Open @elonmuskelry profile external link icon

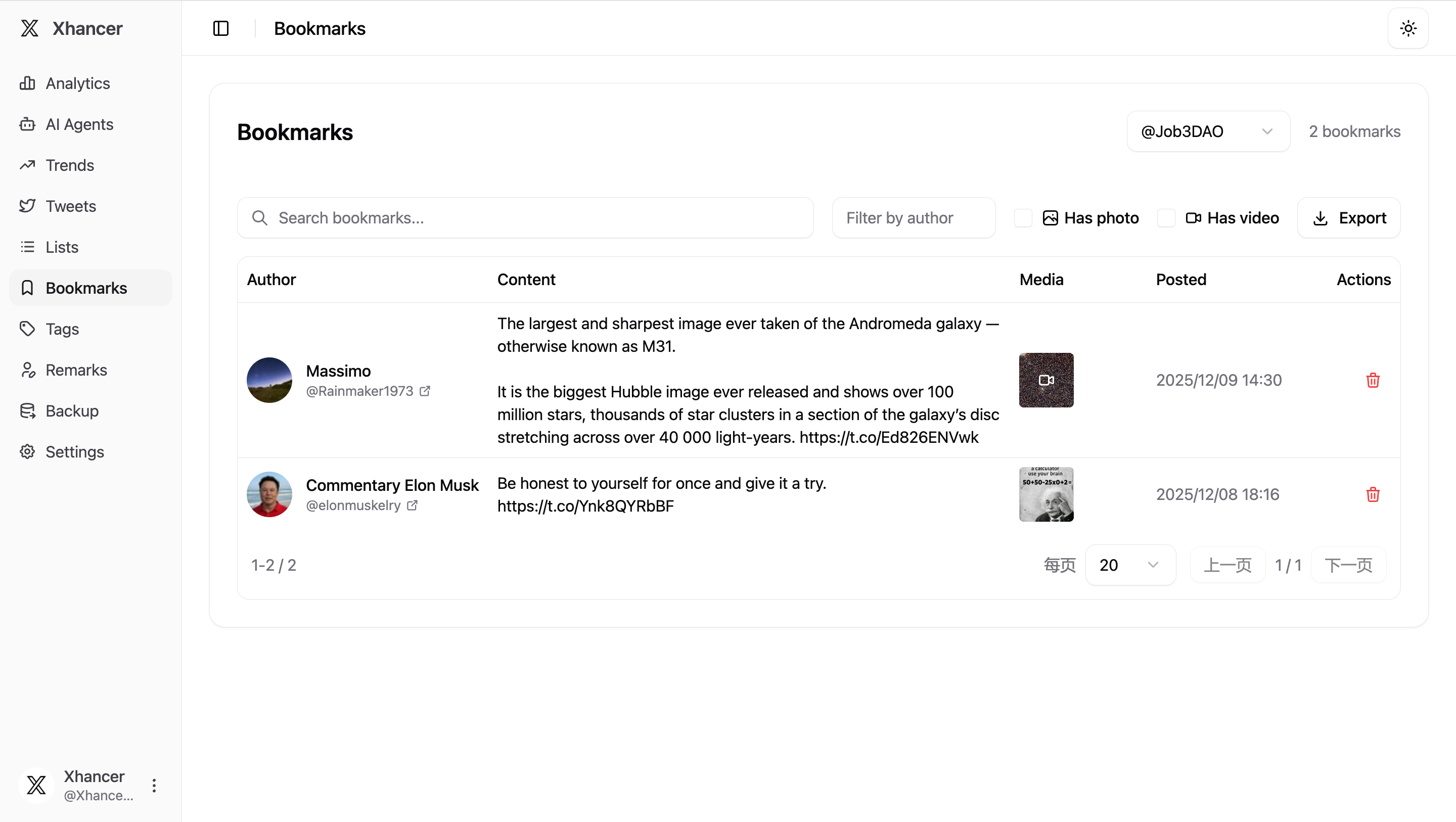pyautogui.click(x=413, y=506)
